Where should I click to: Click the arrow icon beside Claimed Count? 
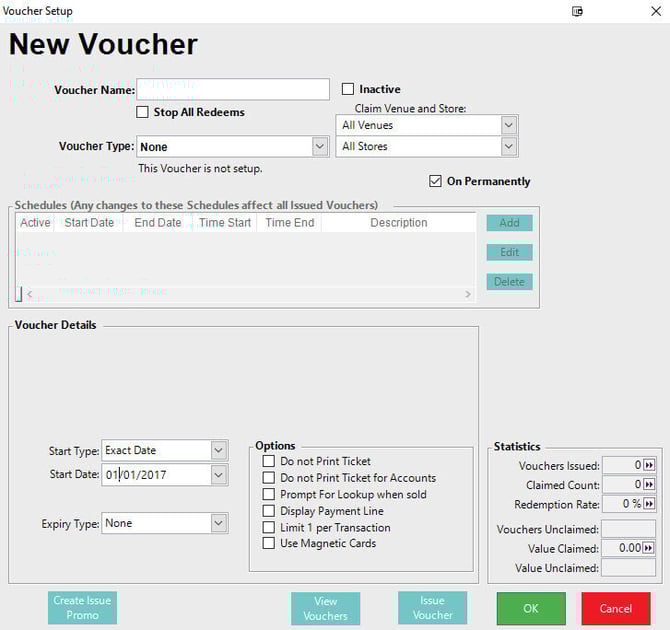tap(649, 485)
